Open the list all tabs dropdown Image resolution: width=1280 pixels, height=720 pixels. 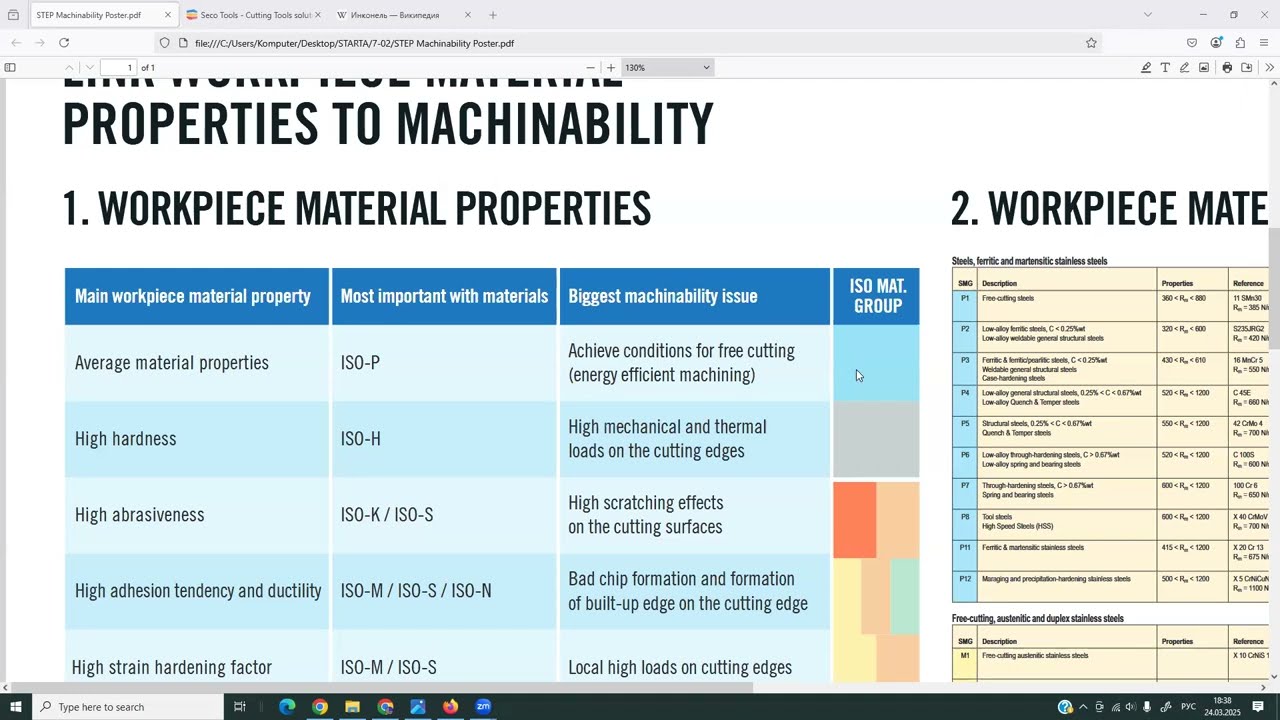tap(1148, 15)
